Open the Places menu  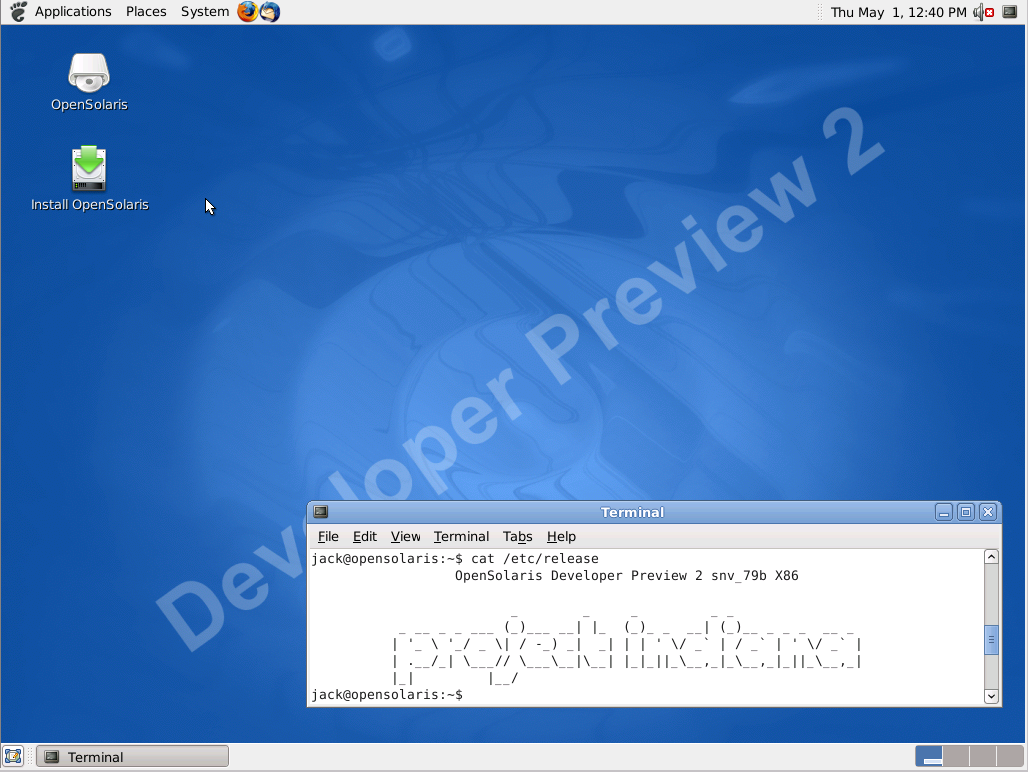146,12
